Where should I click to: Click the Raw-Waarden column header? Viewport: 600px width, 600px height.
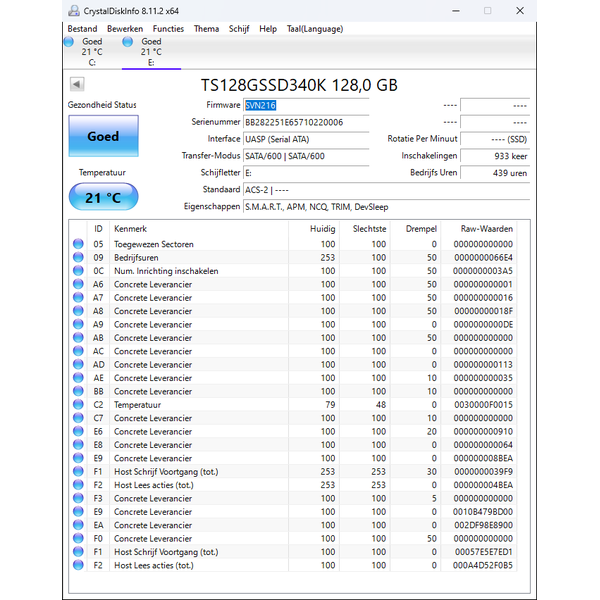pyautogui.click(x=479, y=229)
